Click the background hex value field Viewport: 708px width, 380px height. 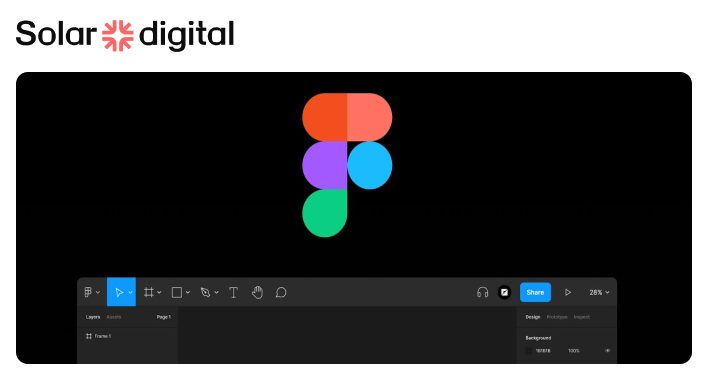point(543,351)
